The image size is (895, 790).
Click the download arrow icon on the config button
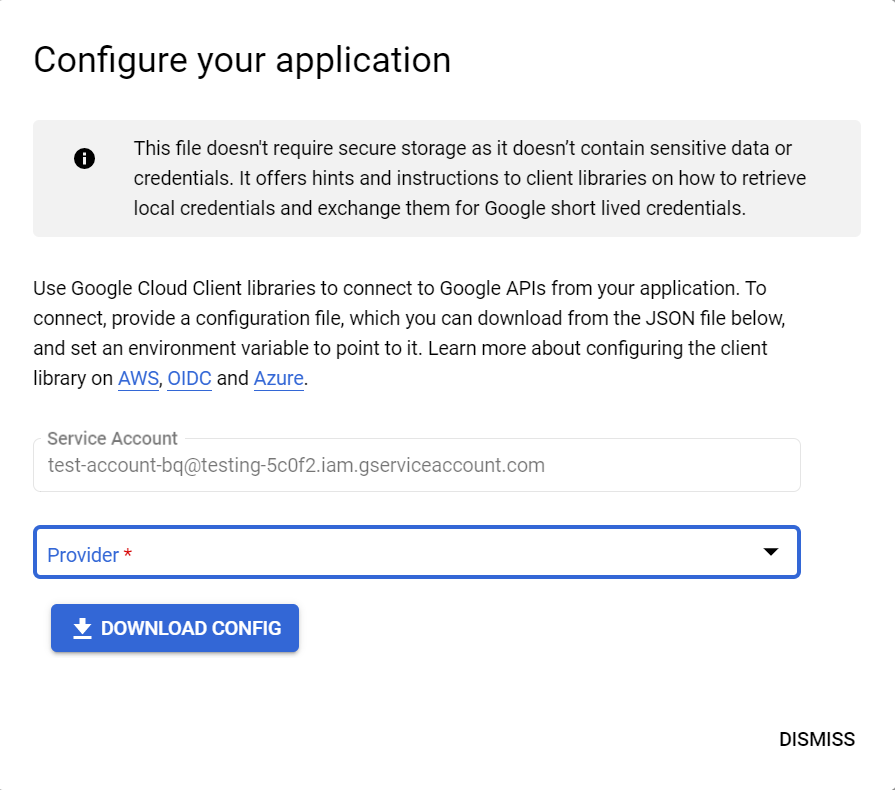click(81, 628)
